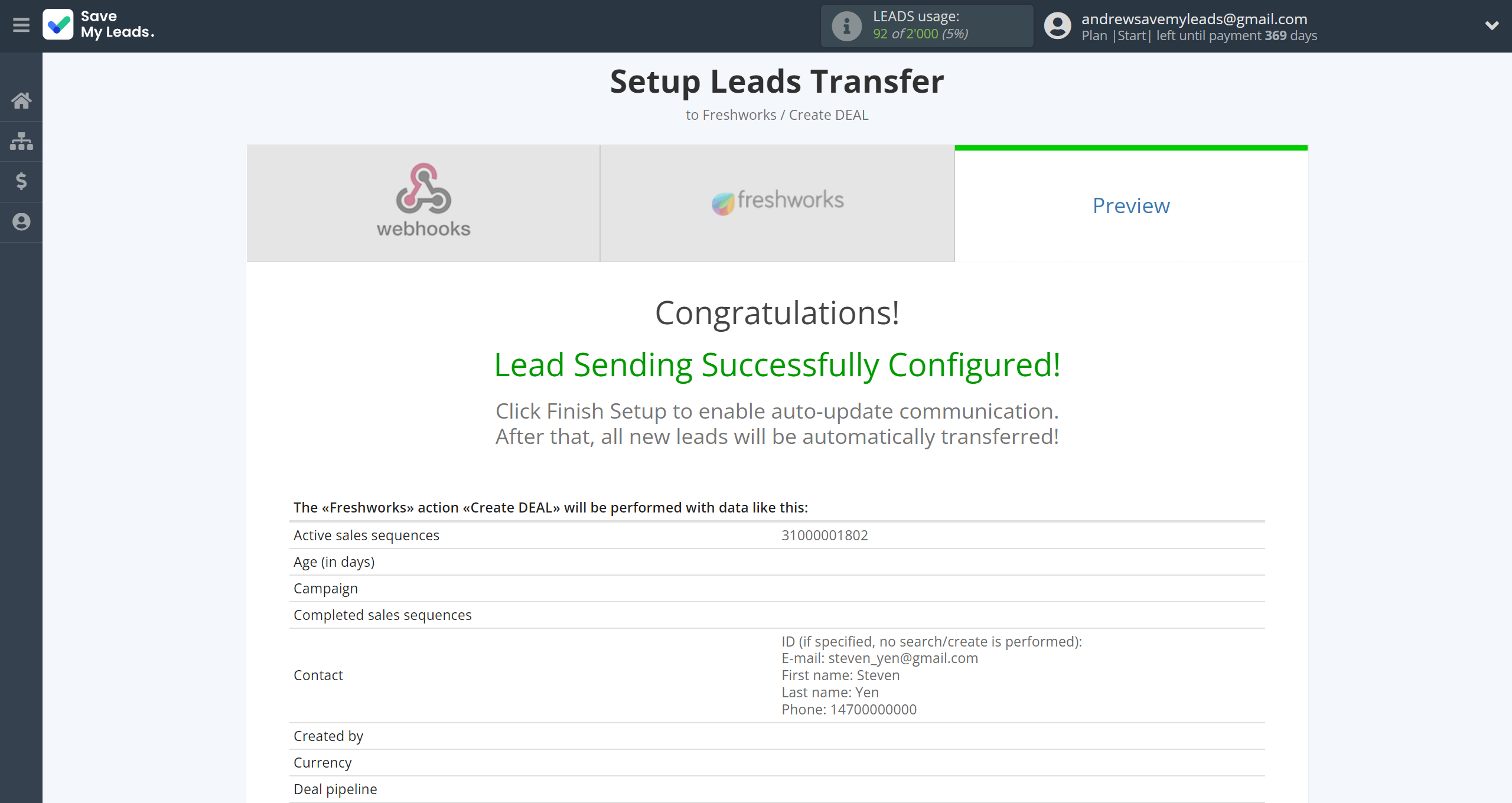Click the Freshworks integration icon
The image size is (1512, 803).
[777, 200]
